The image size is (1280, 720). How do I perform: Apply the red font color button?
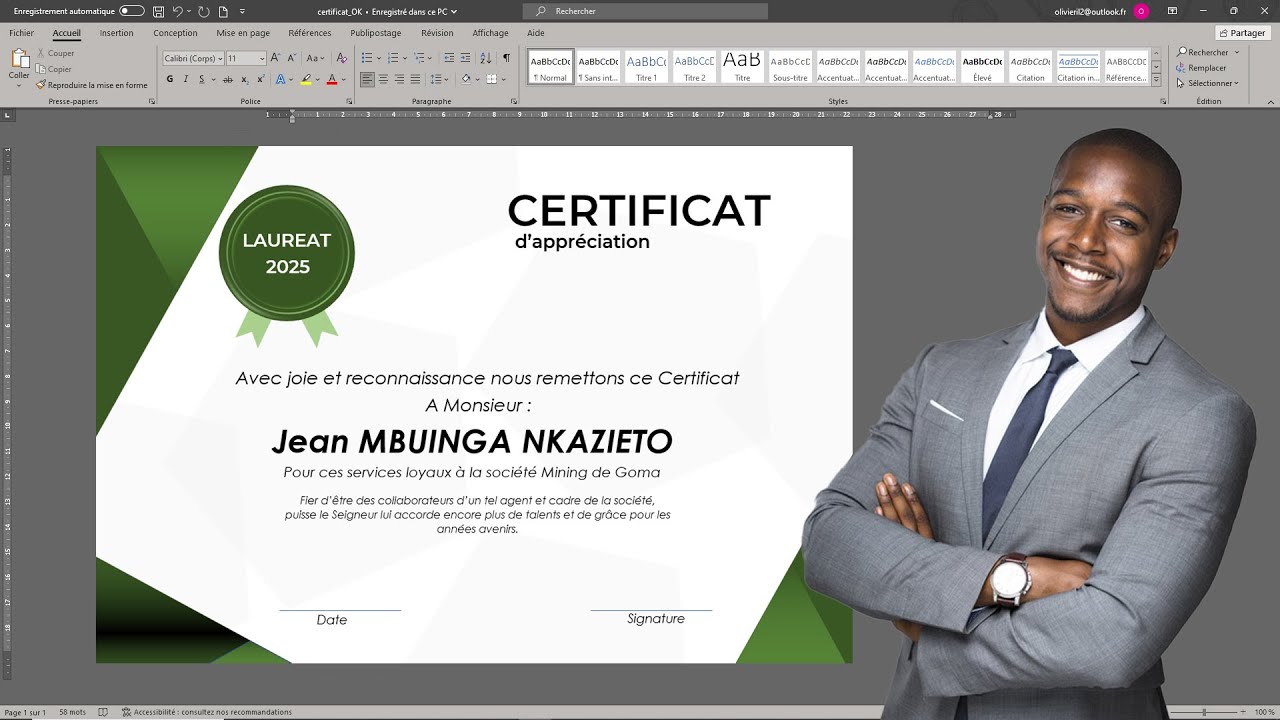pos(332,79)
